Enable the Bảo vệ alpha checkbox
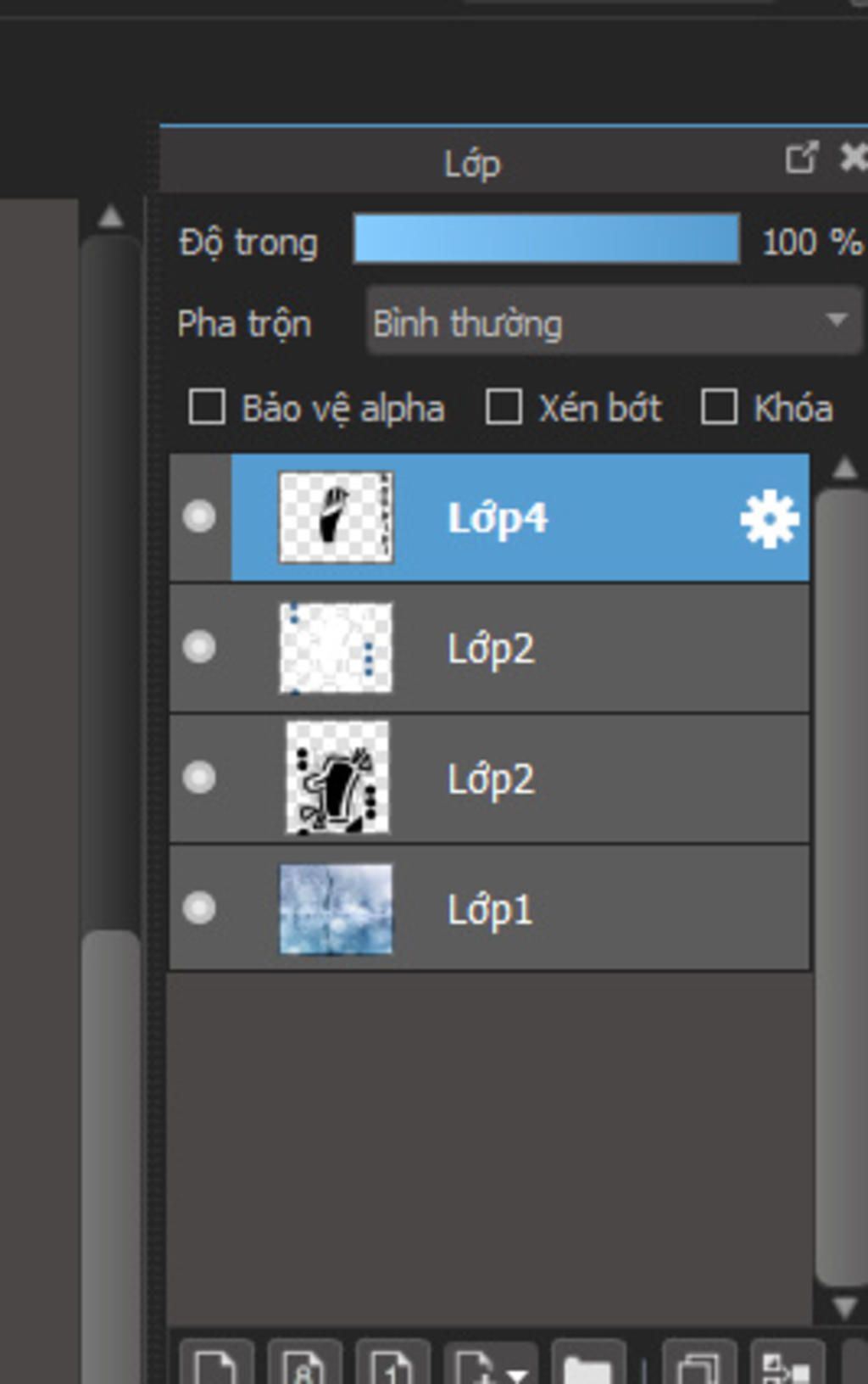 pos(207,407)
